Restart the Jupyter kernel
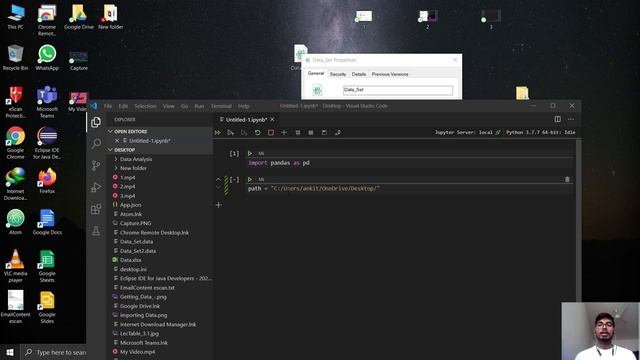Image resolution: width=640 pixels, height=360 pixels. 258,133
